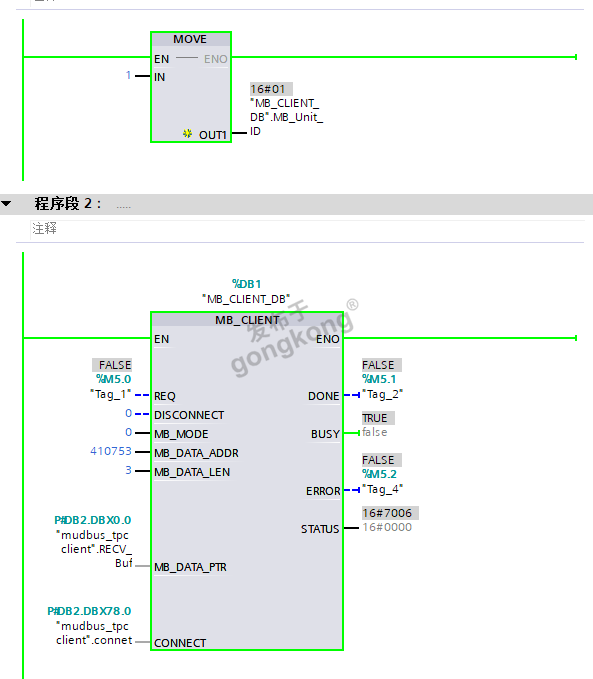Click the OUT1 operand MB_CLIENT_DB.MB_Unit_ID

[286, 117]
